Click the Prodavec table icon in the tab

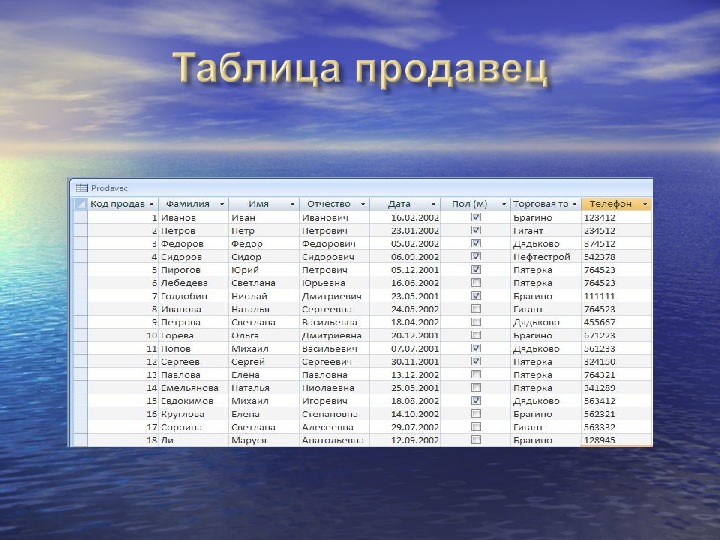[x=82, y=188]
